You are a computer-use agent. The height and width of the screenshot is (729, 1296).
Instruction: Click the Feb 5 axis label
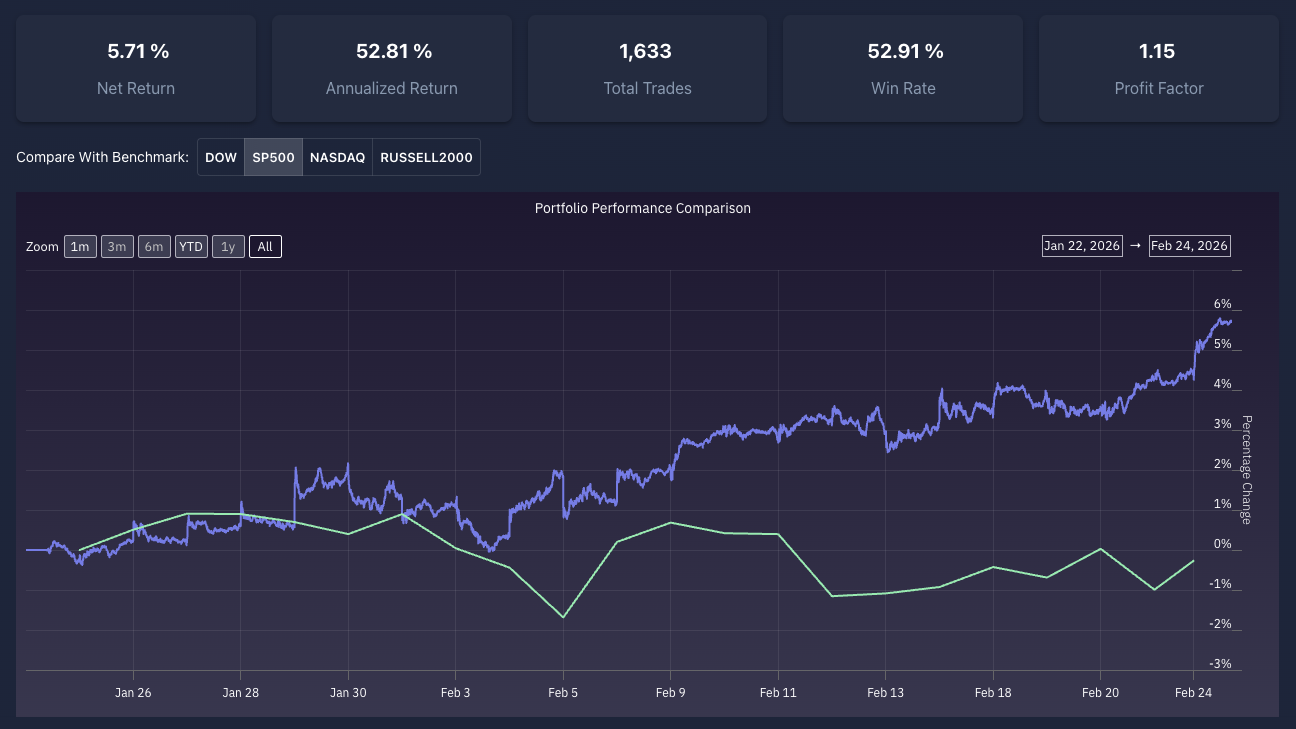pyautogui.click(x=563, y=692)
